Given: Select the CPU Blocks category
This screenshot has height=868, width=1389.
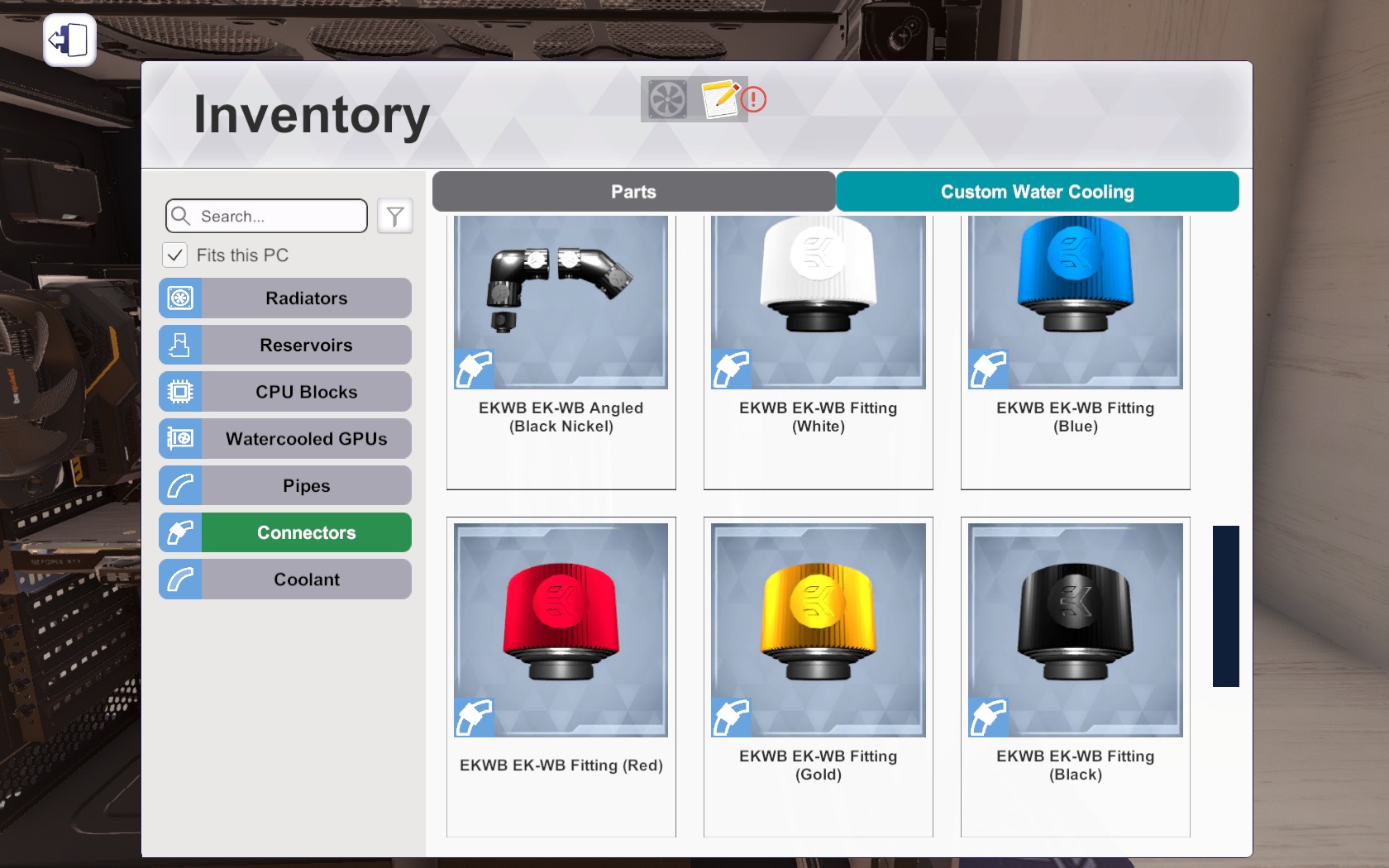Looking at the screenshot, I should pyautogui.click(x=285, y=391).
